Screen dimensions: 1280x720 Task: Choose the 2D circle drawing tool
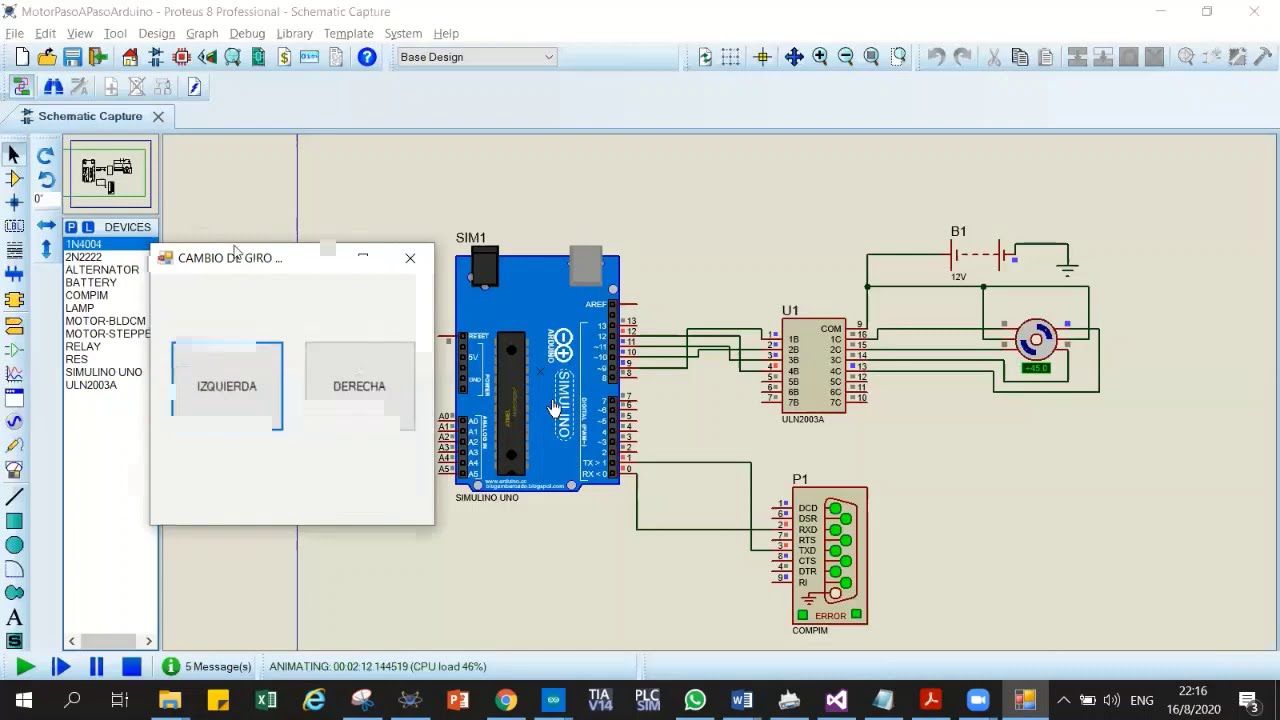tap(14, 545)
